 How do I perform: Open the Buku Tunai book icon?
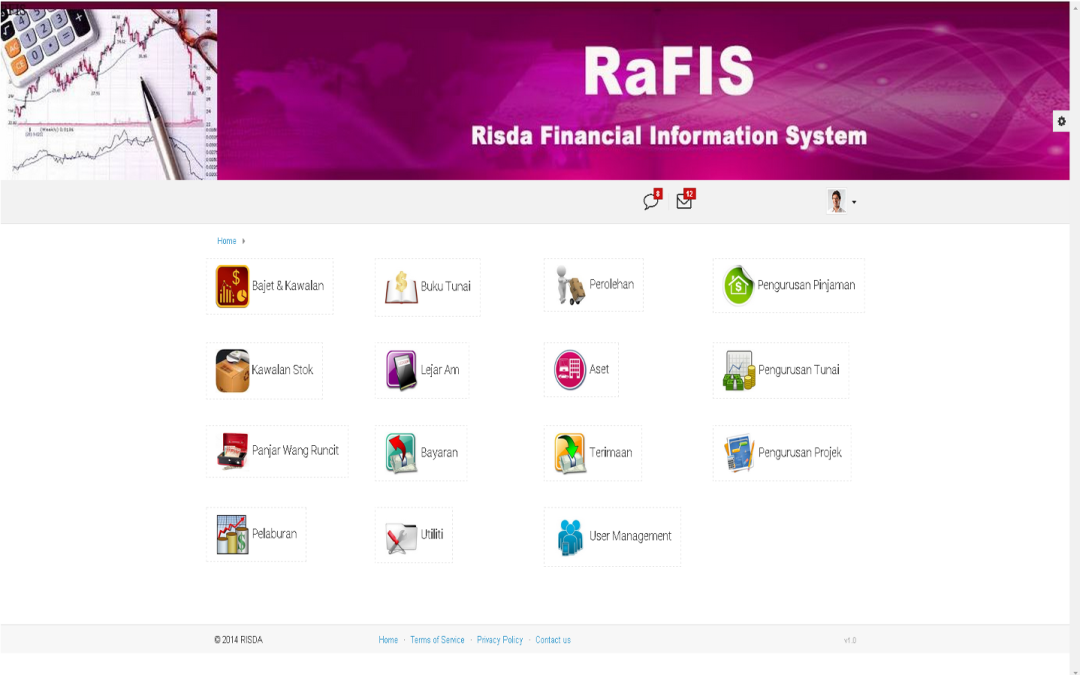(401, 287)
